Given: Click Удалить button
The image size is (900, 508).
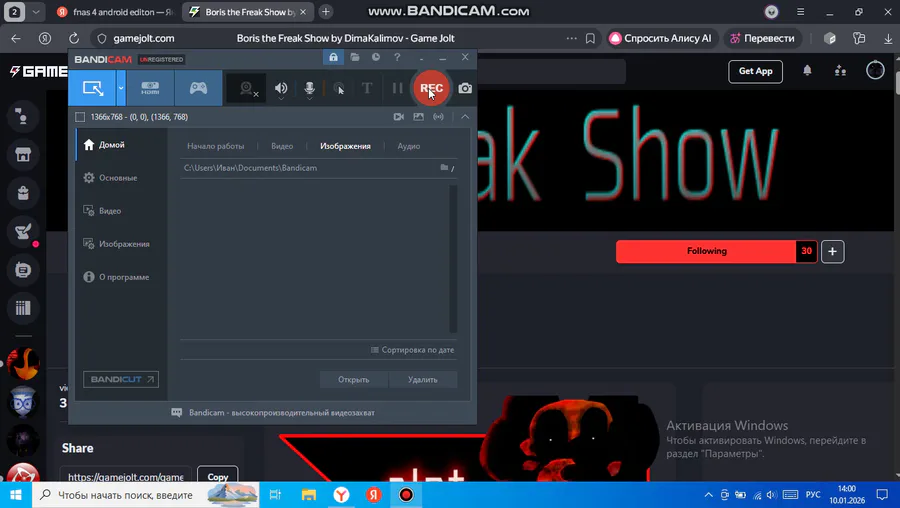Looking at the screenshot, I should click(423, 379).
